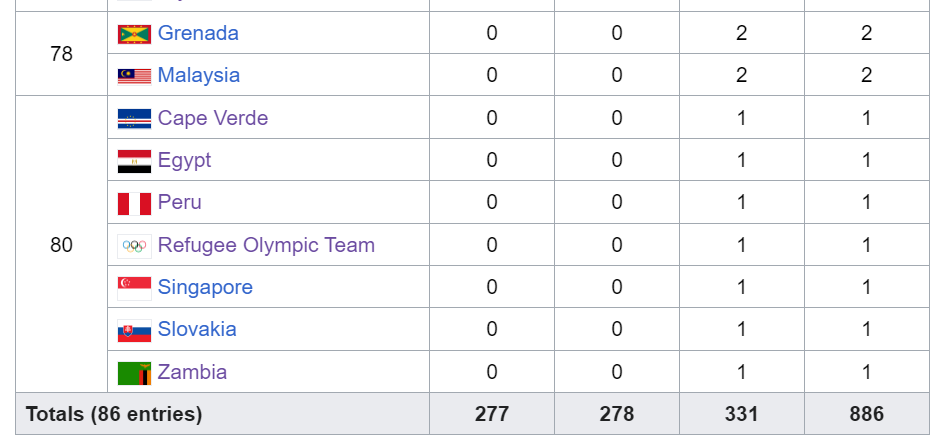Click the Zambia flag icon
This screenshot has width=938, height=446.
[x=134, y=373]
